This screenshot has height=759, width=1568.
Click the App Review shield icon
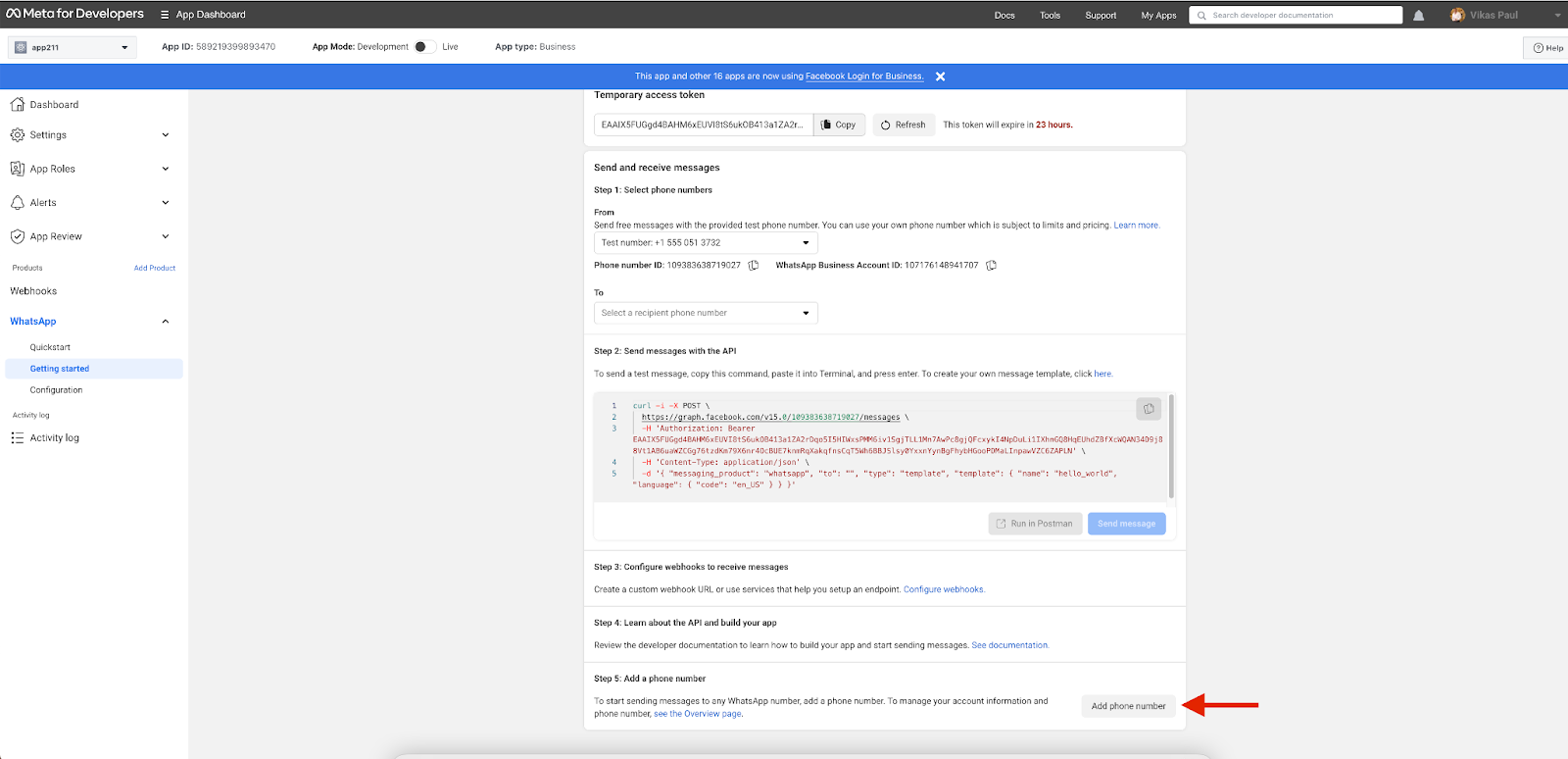tap(18, 236)
